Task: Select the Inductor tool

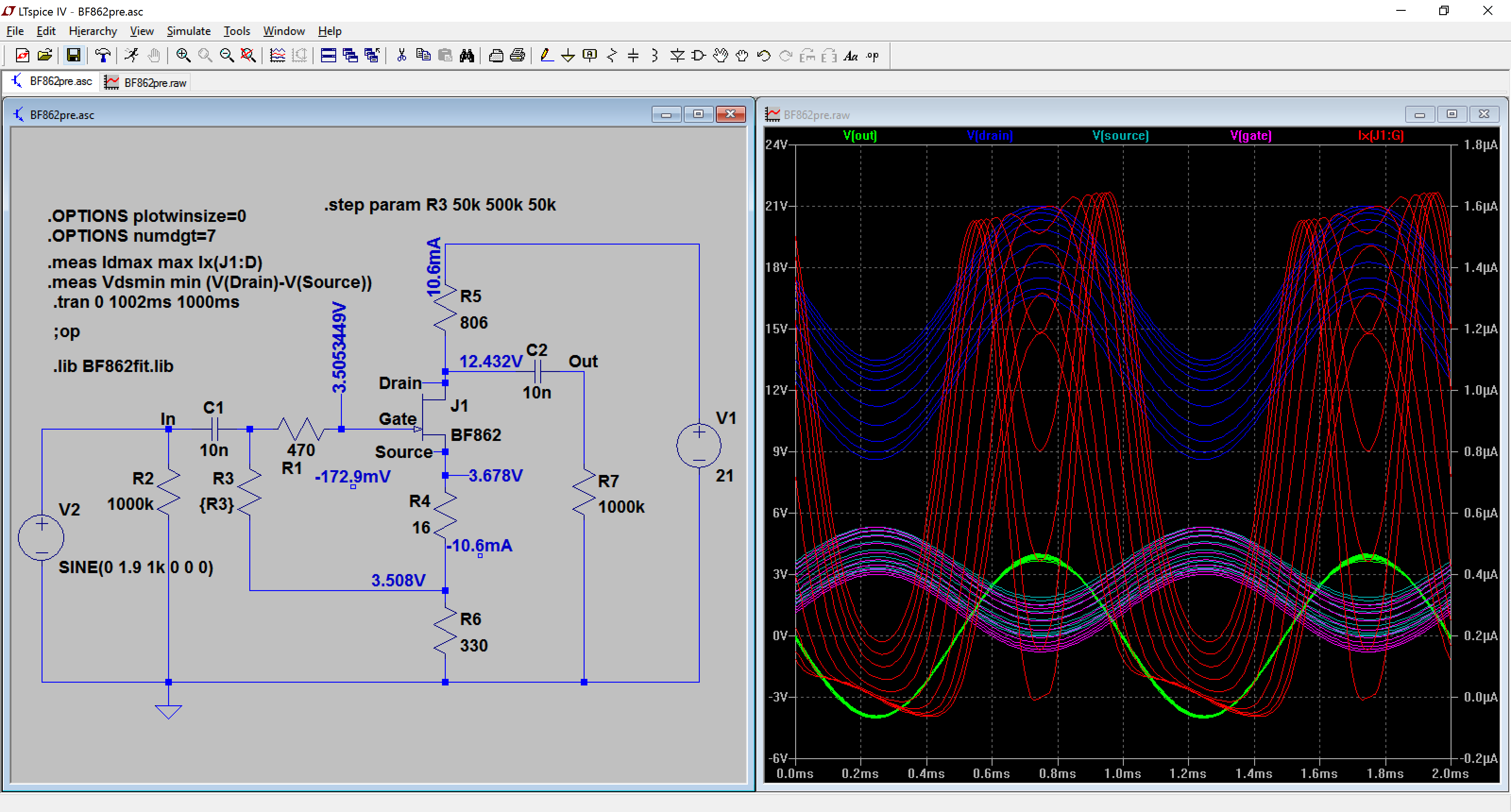Action: [655, 56]
